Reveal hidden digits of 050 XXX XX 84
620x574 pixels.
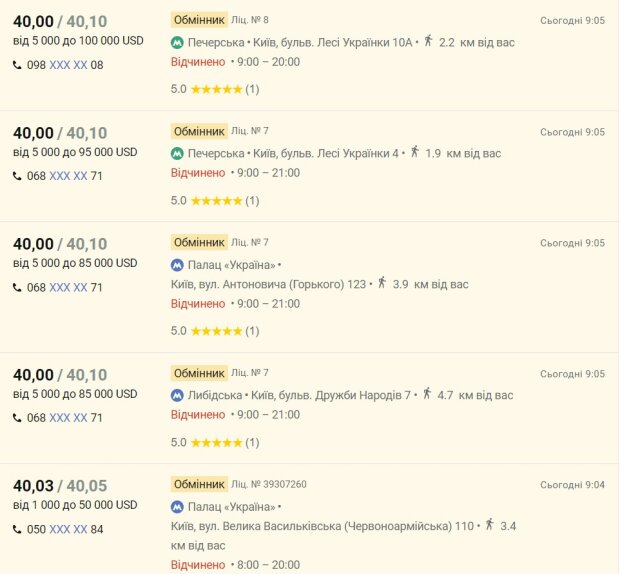[x=68, y=529]
